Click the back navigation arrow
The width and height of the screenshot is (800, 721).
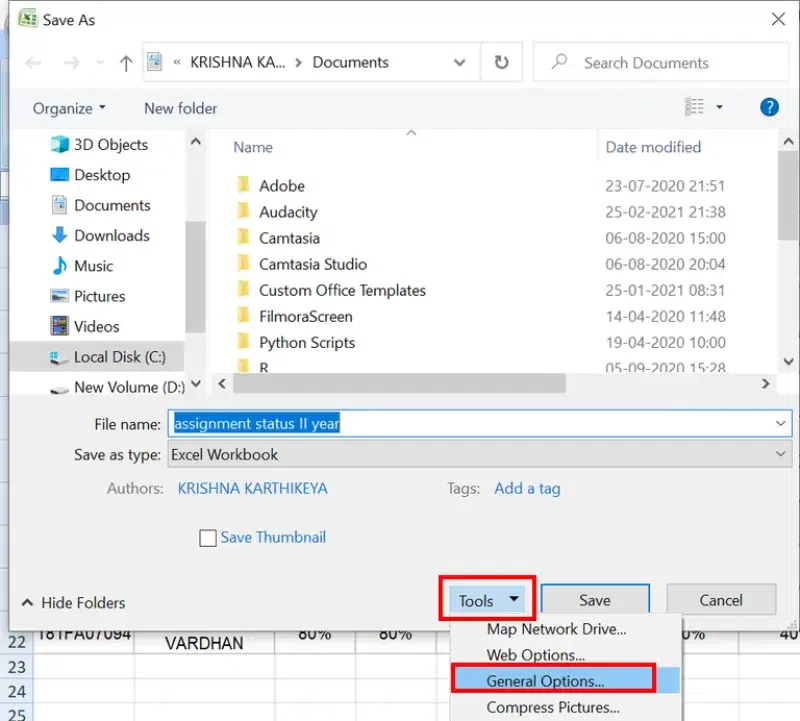pyautogui.click(x=34, y=63)
